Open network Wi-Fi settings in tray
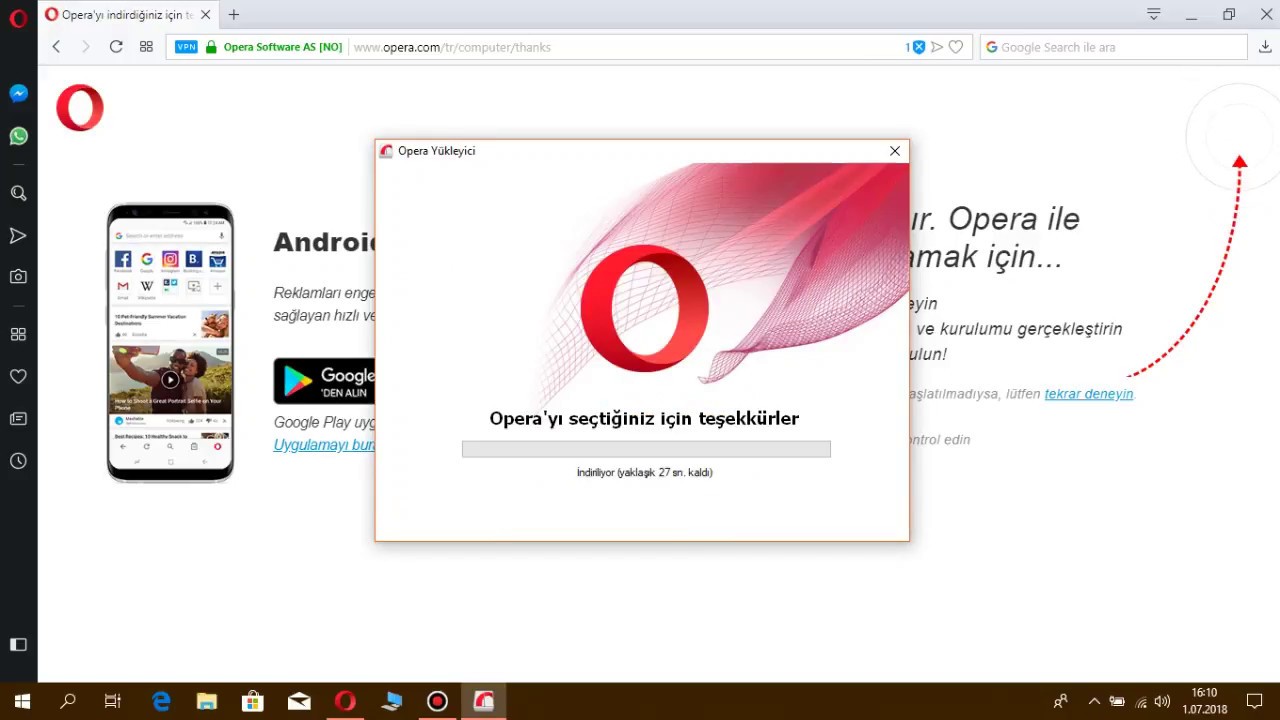 [1141, 701]
